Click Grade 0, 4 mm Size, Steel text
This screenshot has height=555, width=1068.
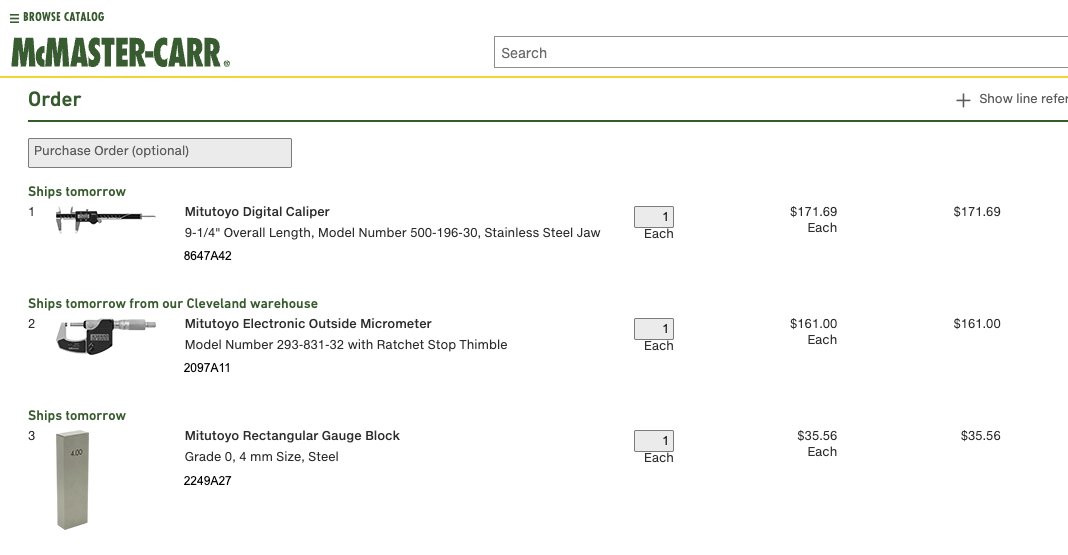(262, 457)
